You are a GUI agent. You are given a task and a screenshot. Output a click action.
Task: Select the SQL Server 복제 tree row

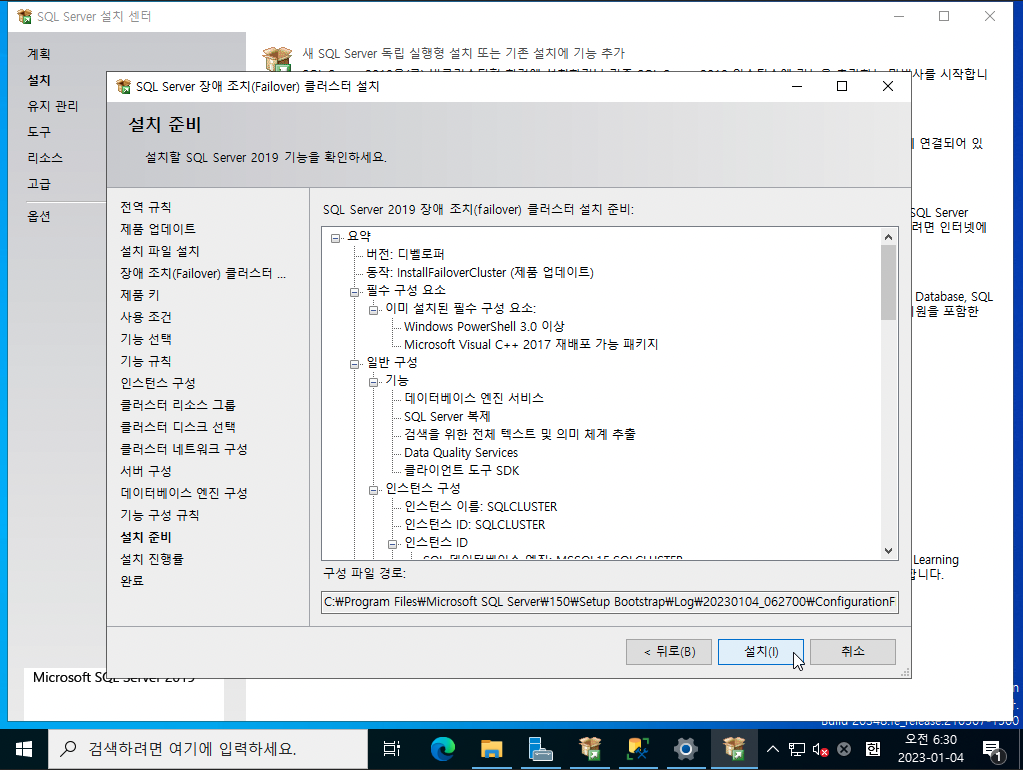[447, 416]
